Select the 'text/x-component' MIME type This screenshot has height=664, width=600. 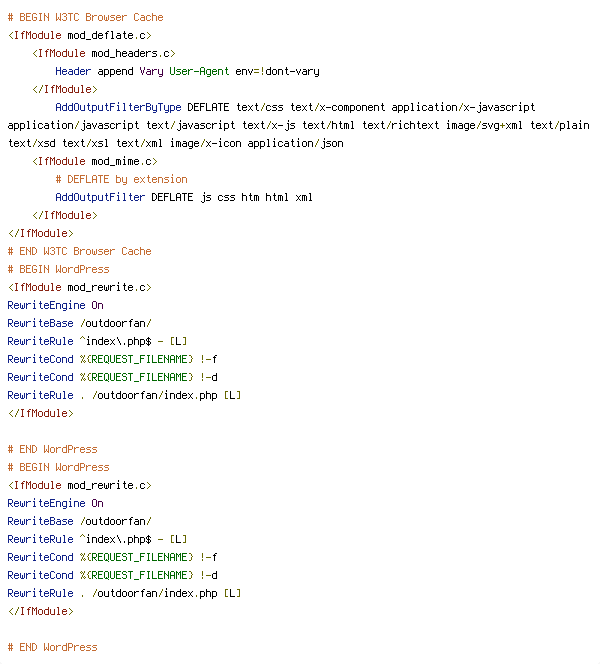pos(337,107)
